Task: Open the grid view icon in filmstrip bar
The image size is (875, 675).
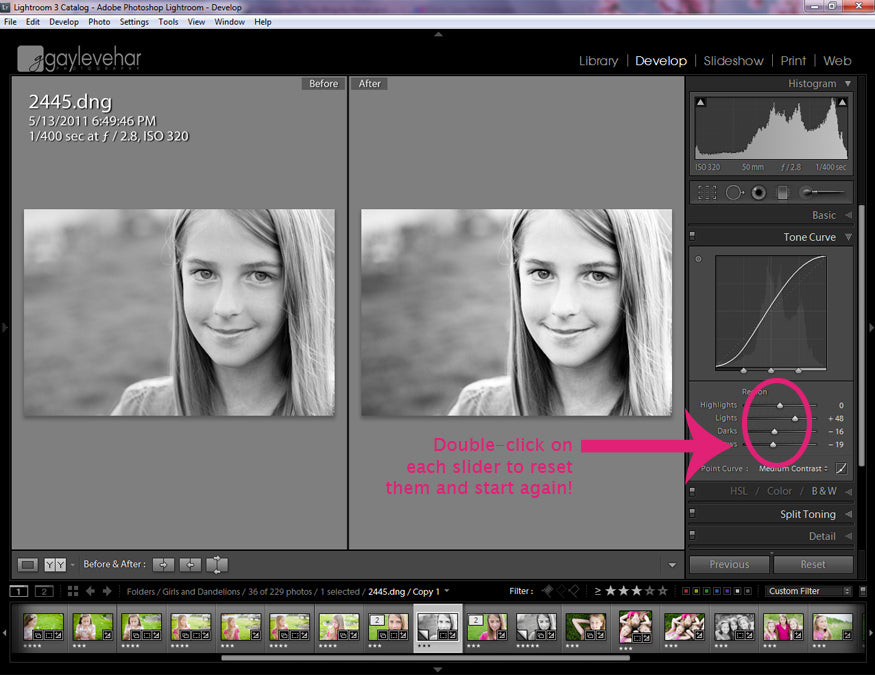Action: (x=73, y=591)
